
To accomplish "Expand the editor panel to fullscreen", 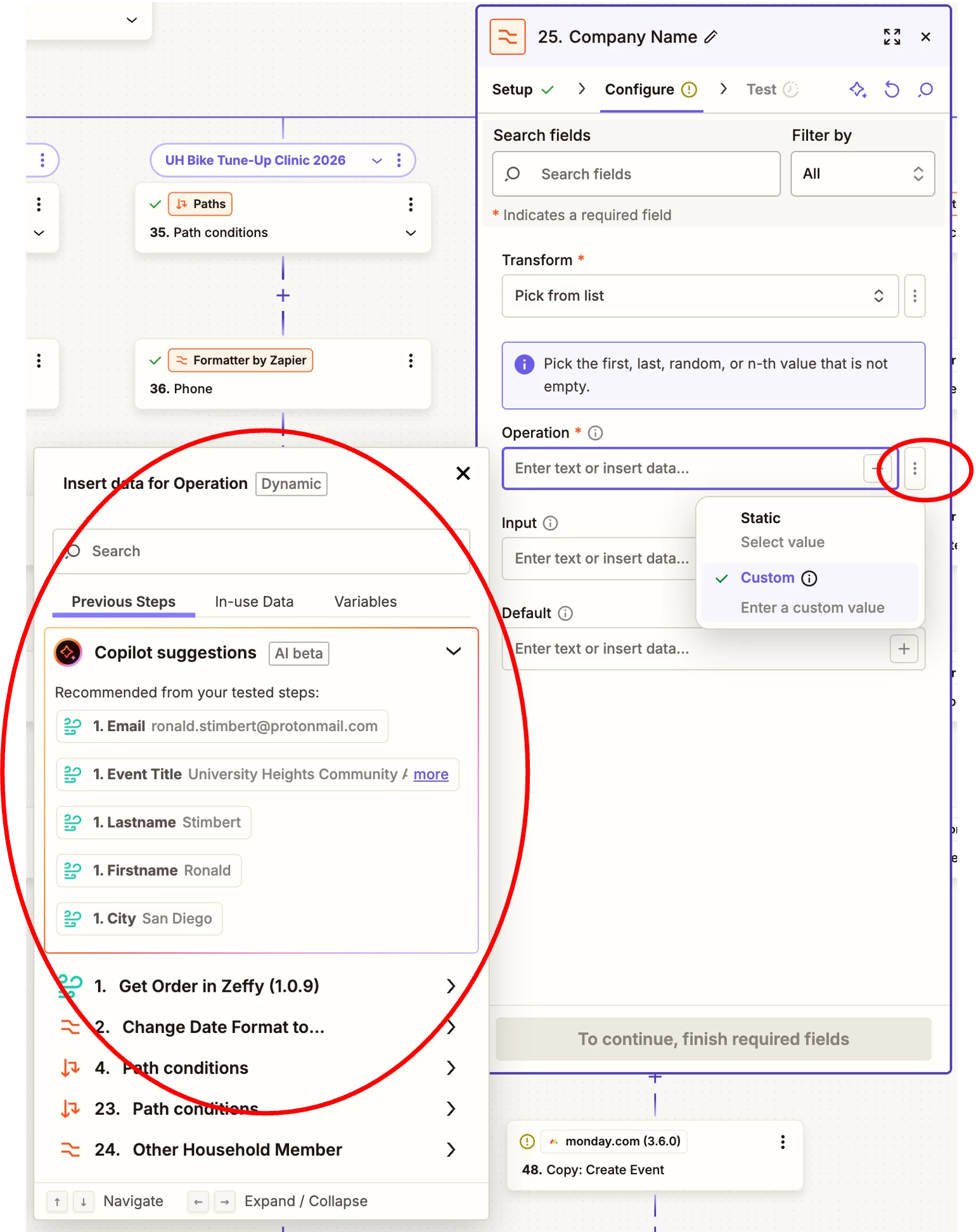I will point(892,37).
